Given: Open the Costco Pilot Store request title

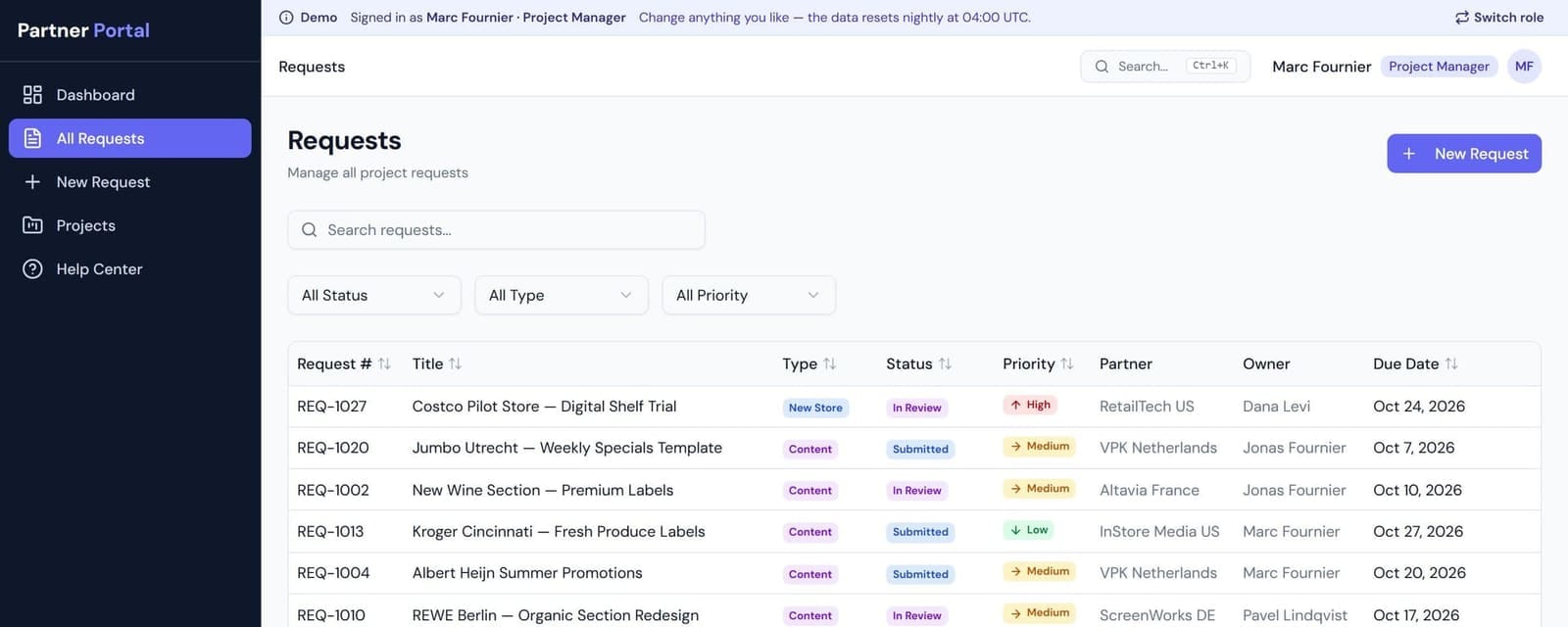Looking at the screenshot, I should coord(544,407).
